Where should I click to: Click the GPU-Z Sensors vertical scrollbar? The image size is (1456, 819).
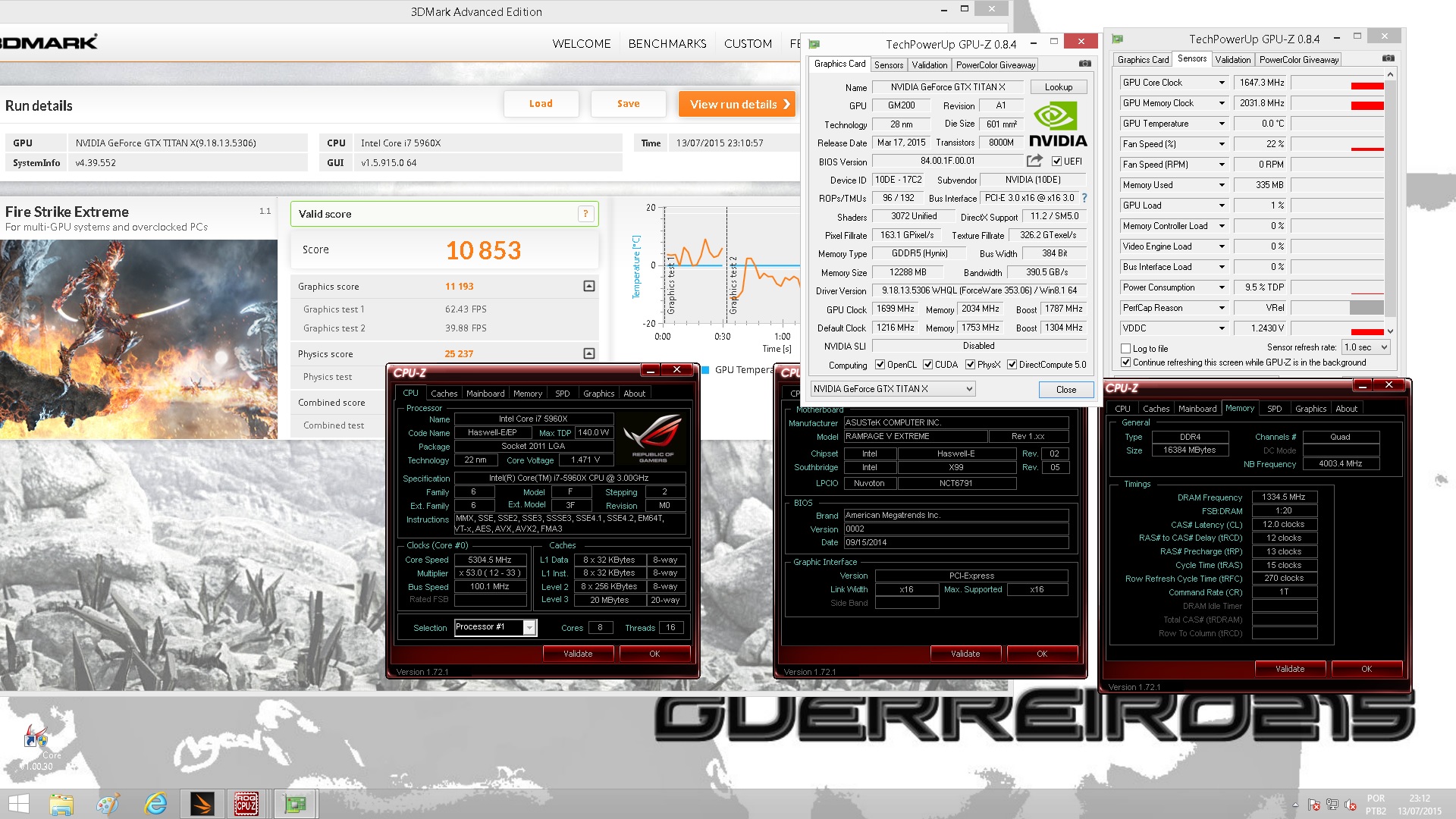pos(1390,203)
